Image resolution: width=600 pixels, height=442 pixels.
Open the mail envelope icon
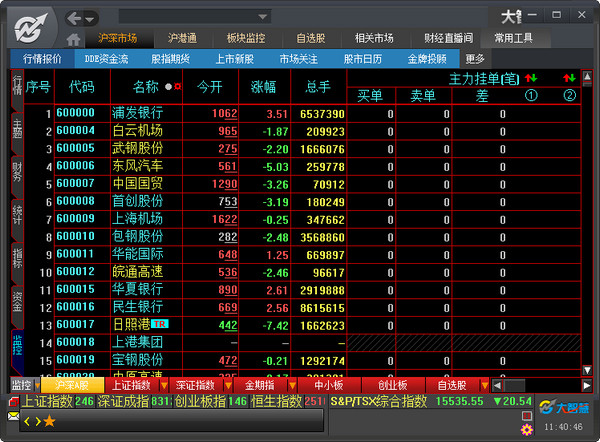pos(13,416)
